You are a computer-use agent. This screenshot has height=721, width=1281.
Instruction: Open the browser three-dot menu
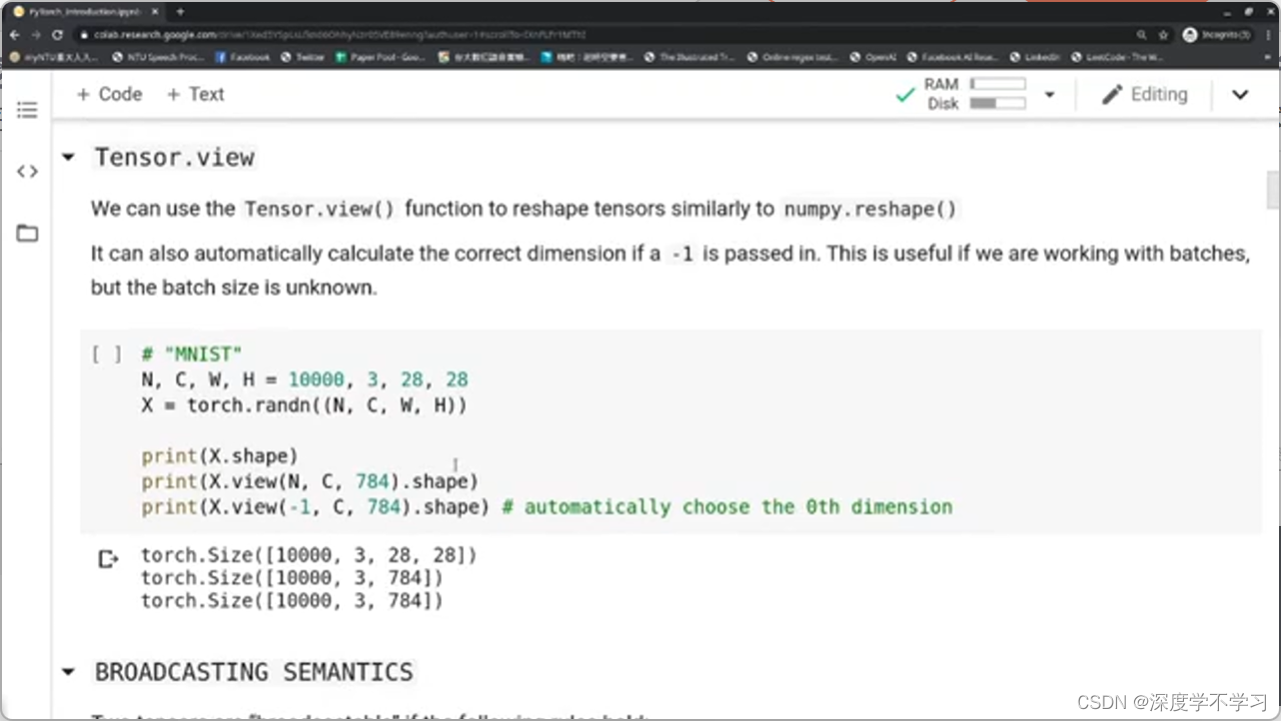[x=1267, y=34]
